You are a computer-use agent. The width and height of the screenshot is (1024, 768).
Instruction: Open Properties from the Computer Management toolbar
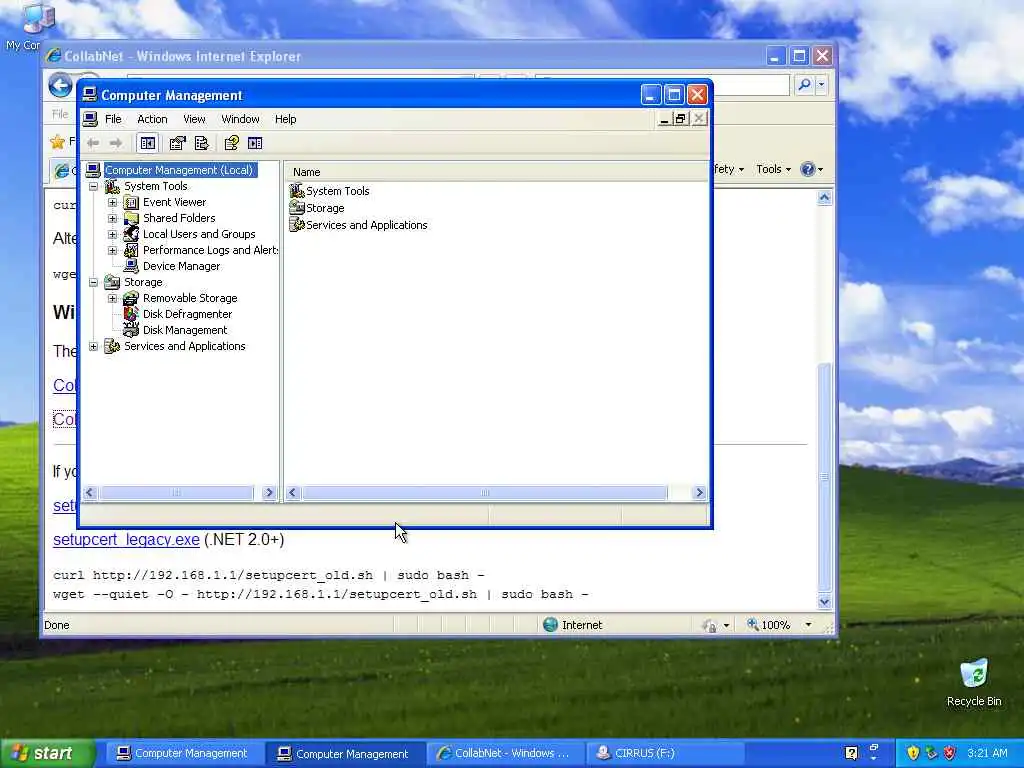click(177, 143)
